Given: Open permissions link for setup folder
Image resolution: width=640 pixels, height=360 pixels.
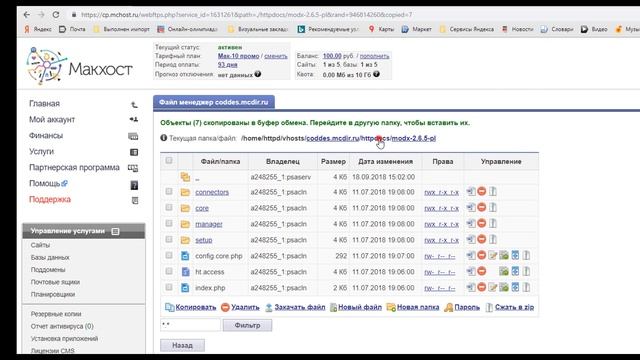Looking at the screenshot, I should (x=441, y=240).
